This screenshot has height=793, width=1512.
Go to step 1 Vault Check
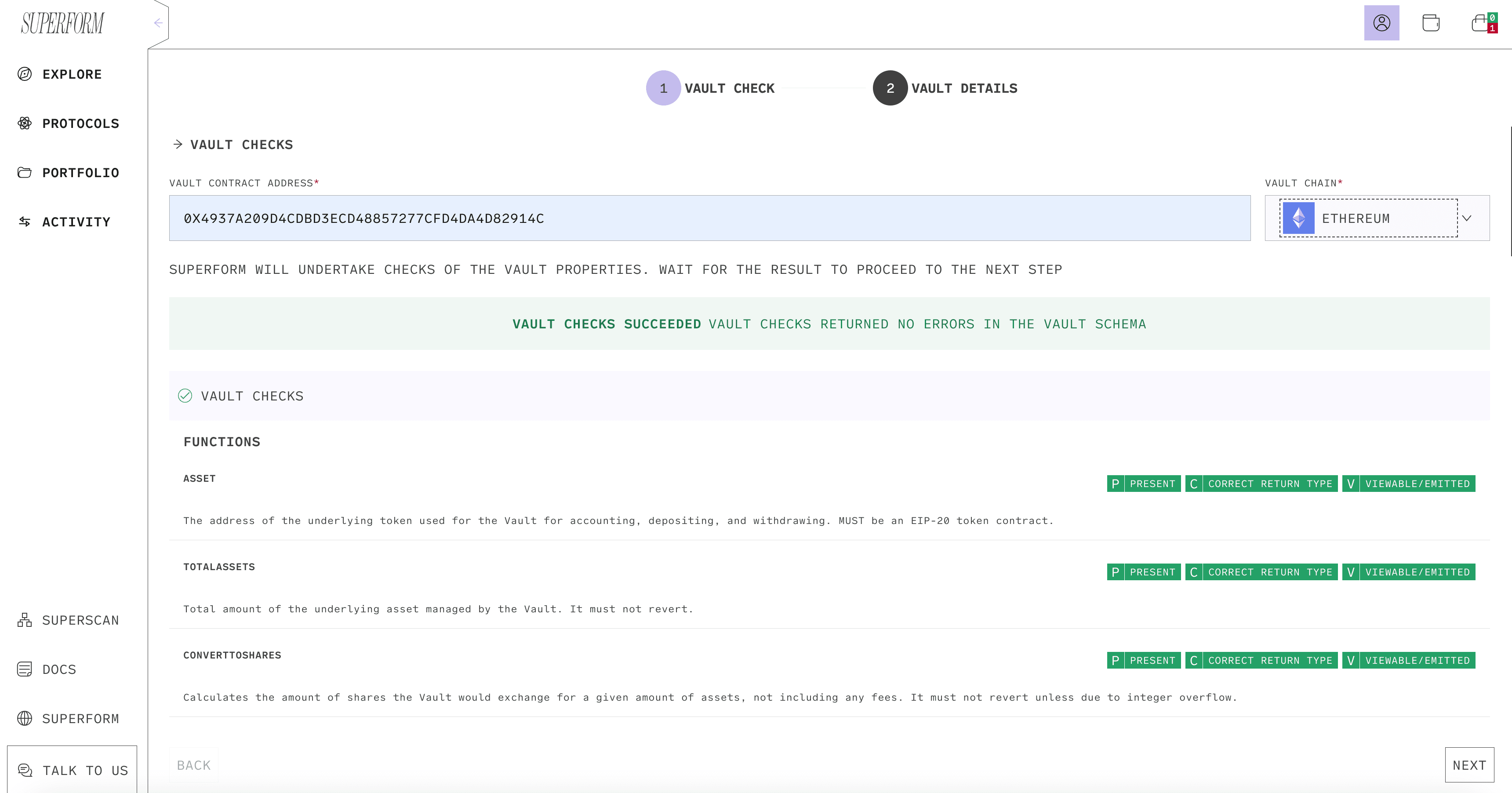[710, 88]
